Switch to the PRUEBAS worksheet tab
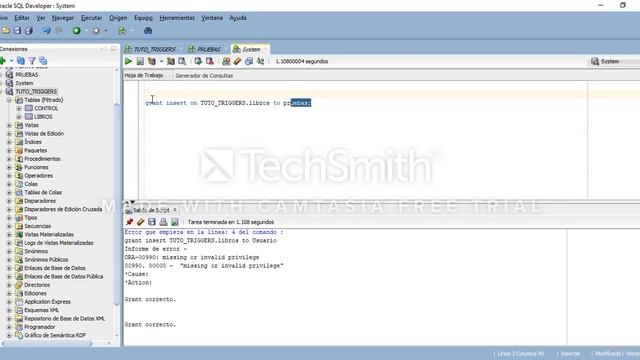Viewport: 640px width, 360px height. 208,49
